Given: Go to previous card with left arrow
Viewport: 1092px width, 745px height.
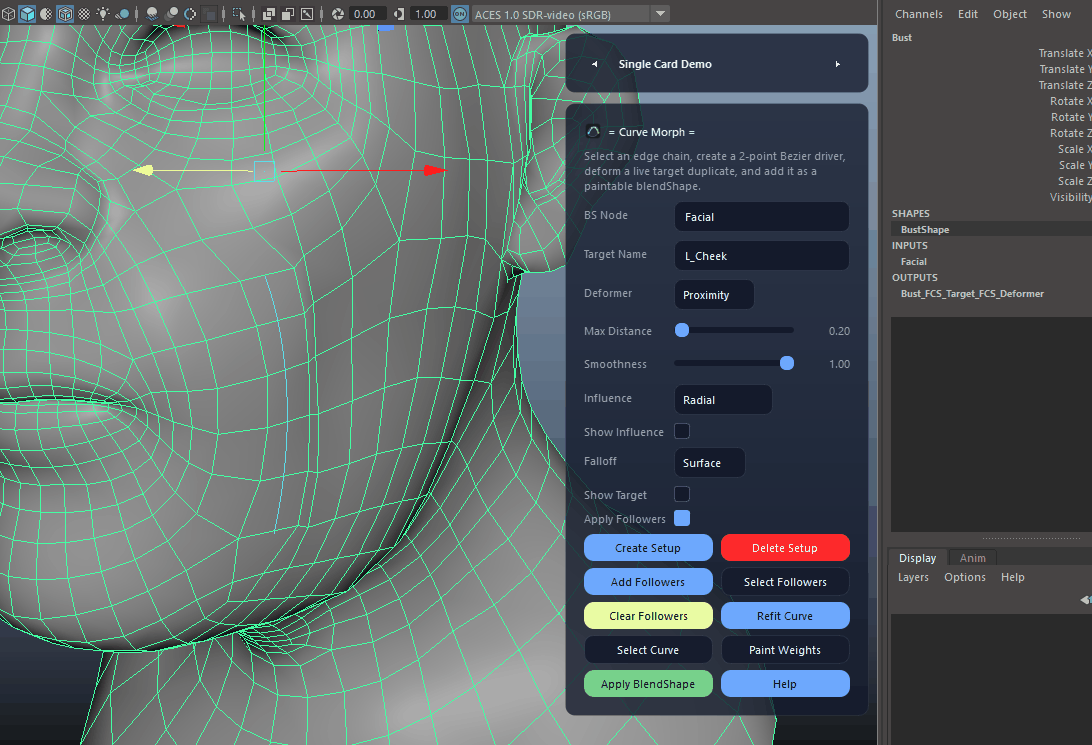Looking at the screenshot, I should (x=594, y=64).
